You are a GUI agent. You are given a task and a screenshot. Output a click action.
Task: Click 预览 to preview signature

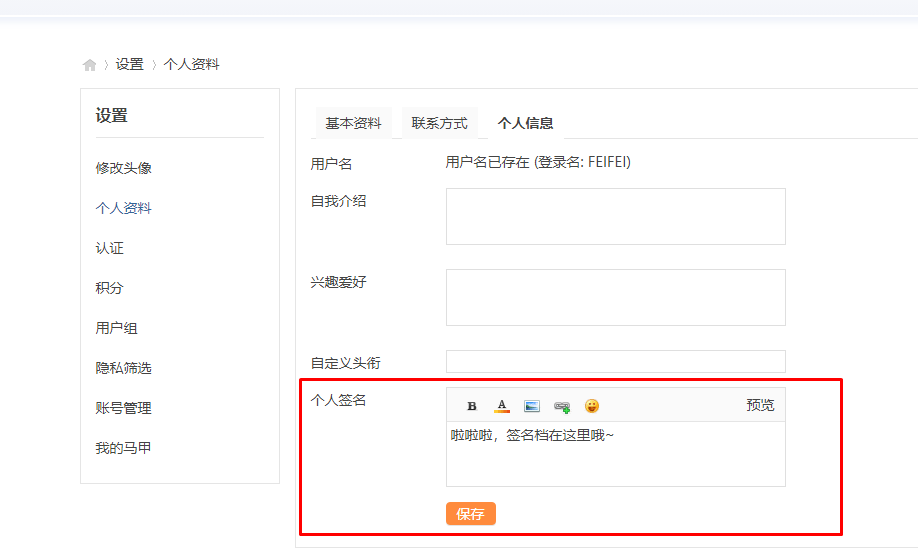(x=760, y=405)
